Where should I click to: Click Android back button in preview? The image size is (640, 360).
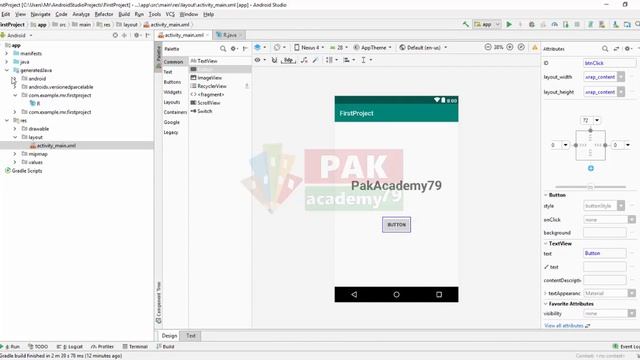click(x=354, y=294)
